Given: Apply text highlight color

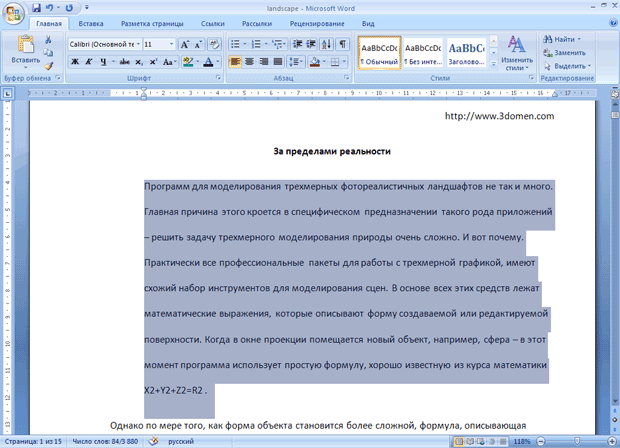Looking at the screenshot, I should [x=188, y=62].
